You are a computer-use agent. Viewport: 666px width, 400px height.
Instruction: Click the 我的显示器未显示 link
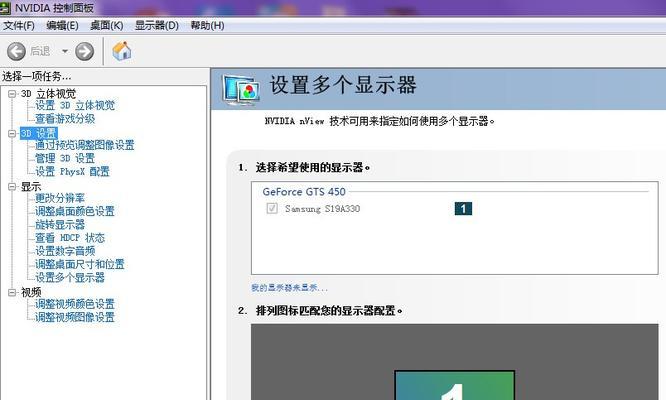289,288
